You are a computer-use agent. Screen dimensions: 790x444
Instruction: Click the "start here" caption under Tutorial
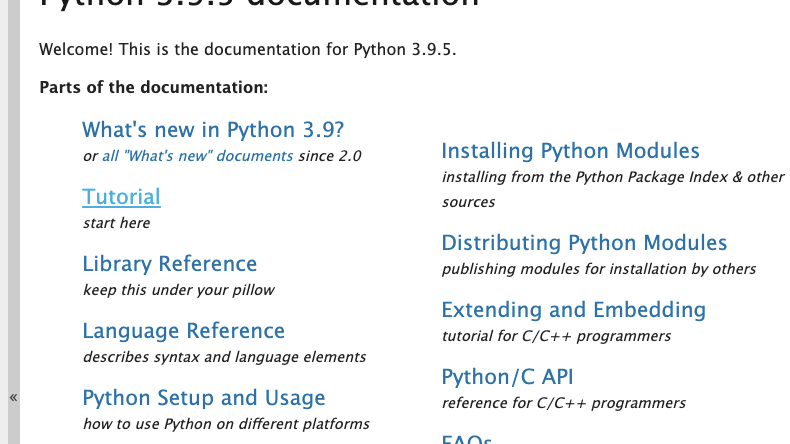click(x=116, y=223)
